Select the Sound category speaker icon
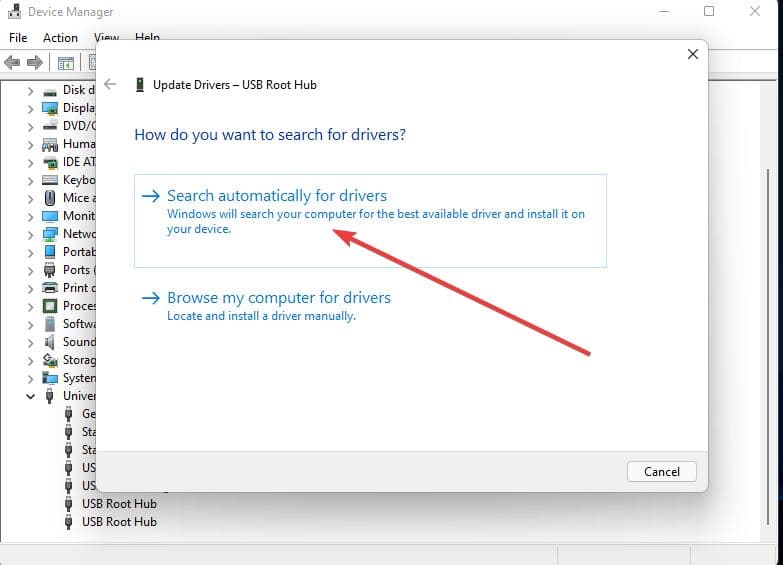 50,342
